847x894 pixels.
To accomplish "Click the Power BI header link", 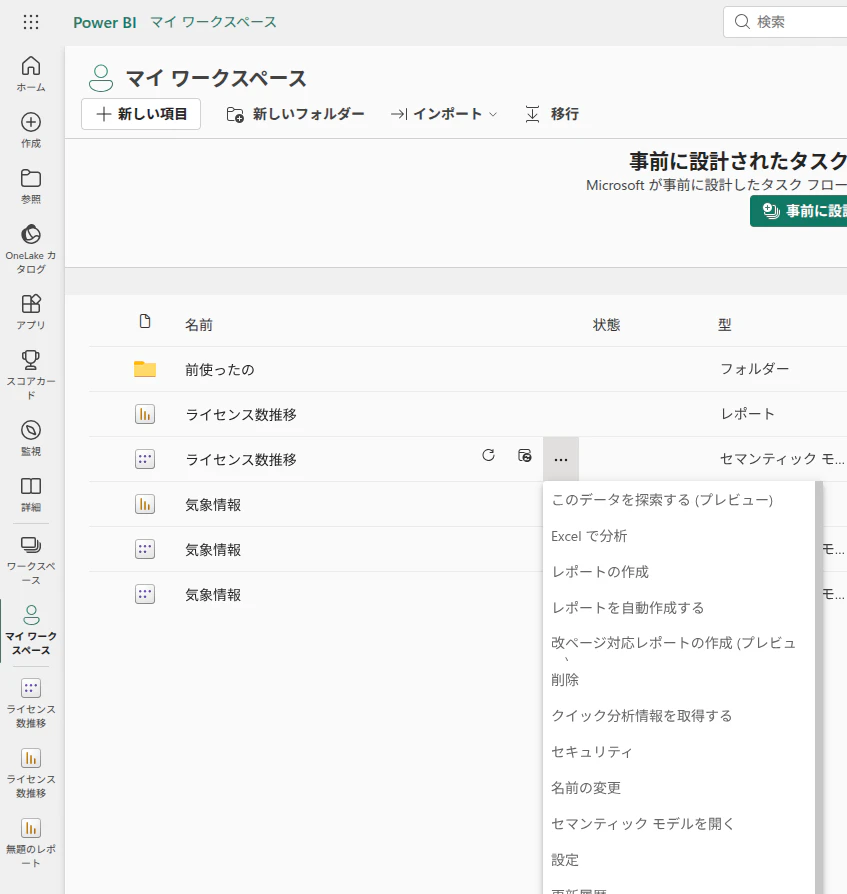I will [105, 22].
